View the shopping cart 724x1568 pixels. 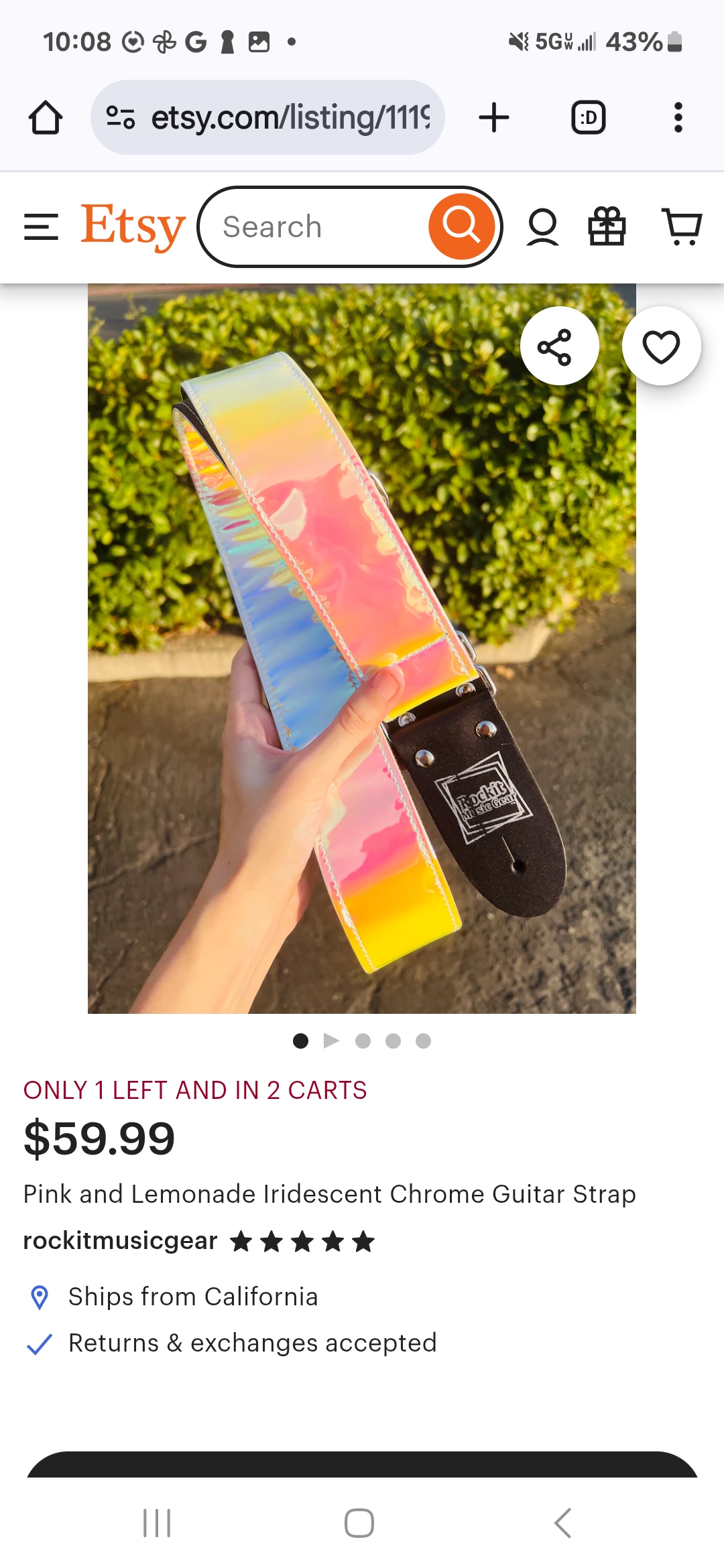point(682,226)
